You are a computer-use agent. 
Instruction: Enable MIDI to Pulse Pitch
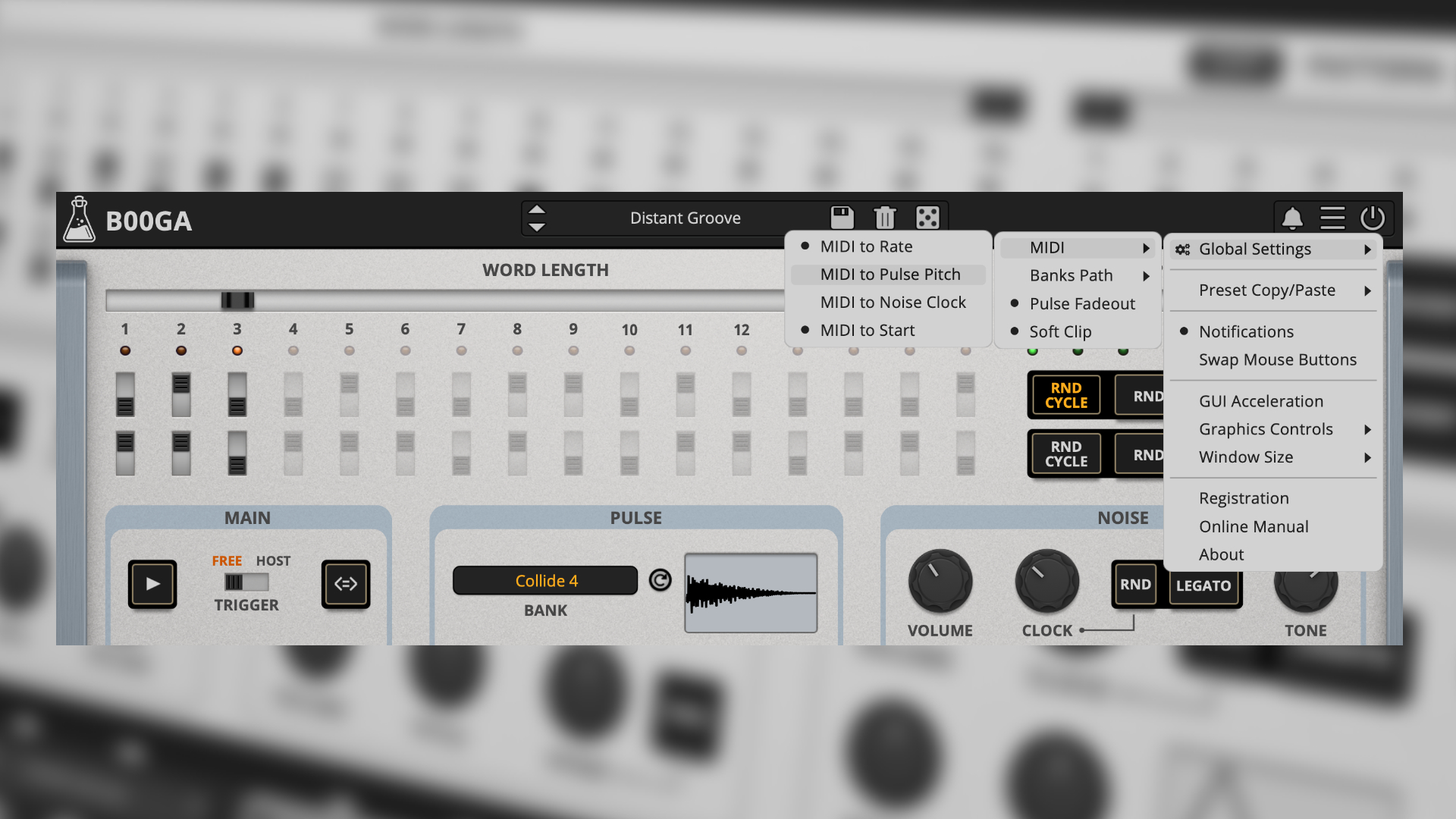click(890, 275)
